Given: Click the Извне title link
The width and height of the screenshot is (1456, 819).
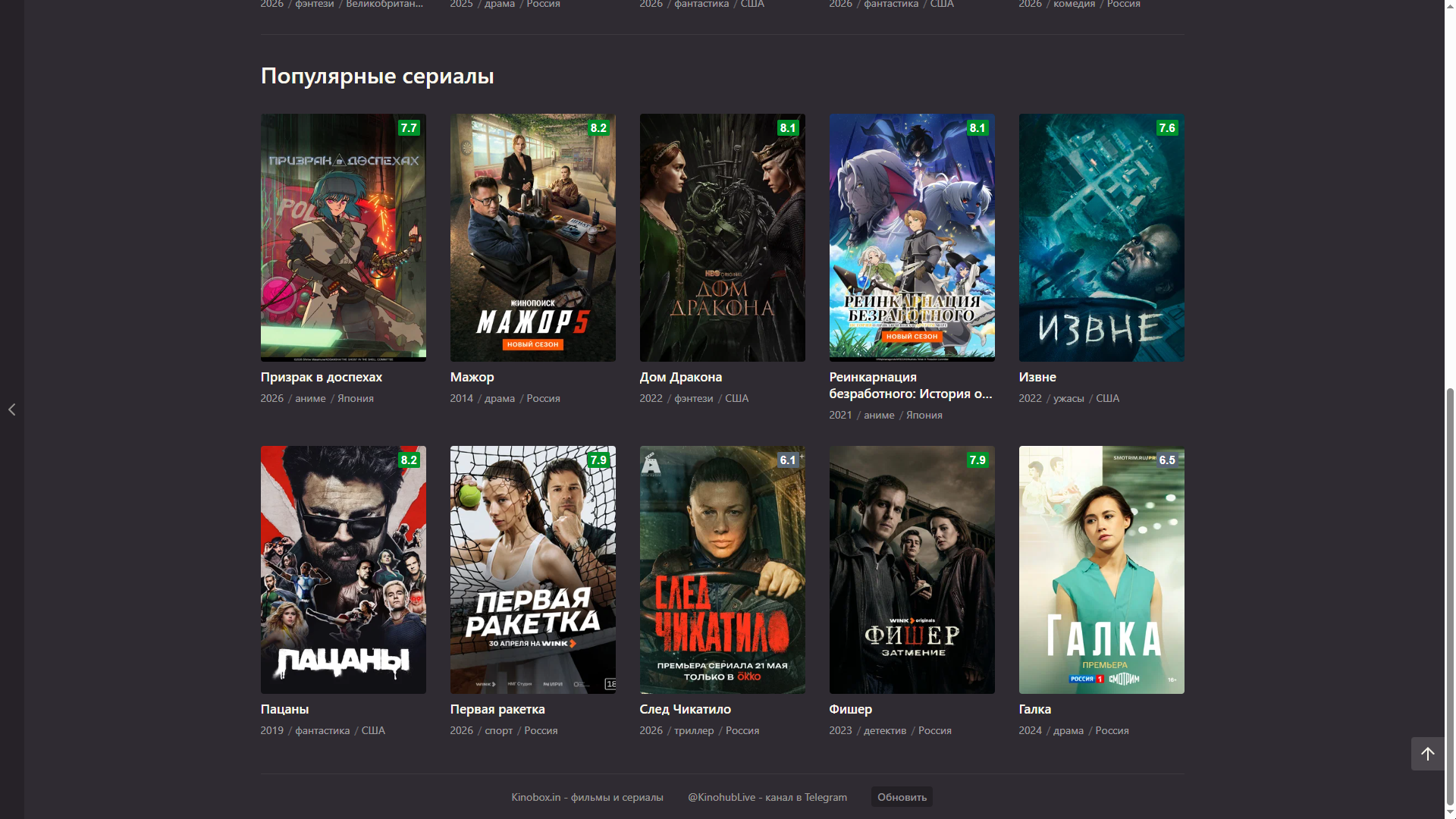Looking at the screenshot, I should click(1037, 377).
